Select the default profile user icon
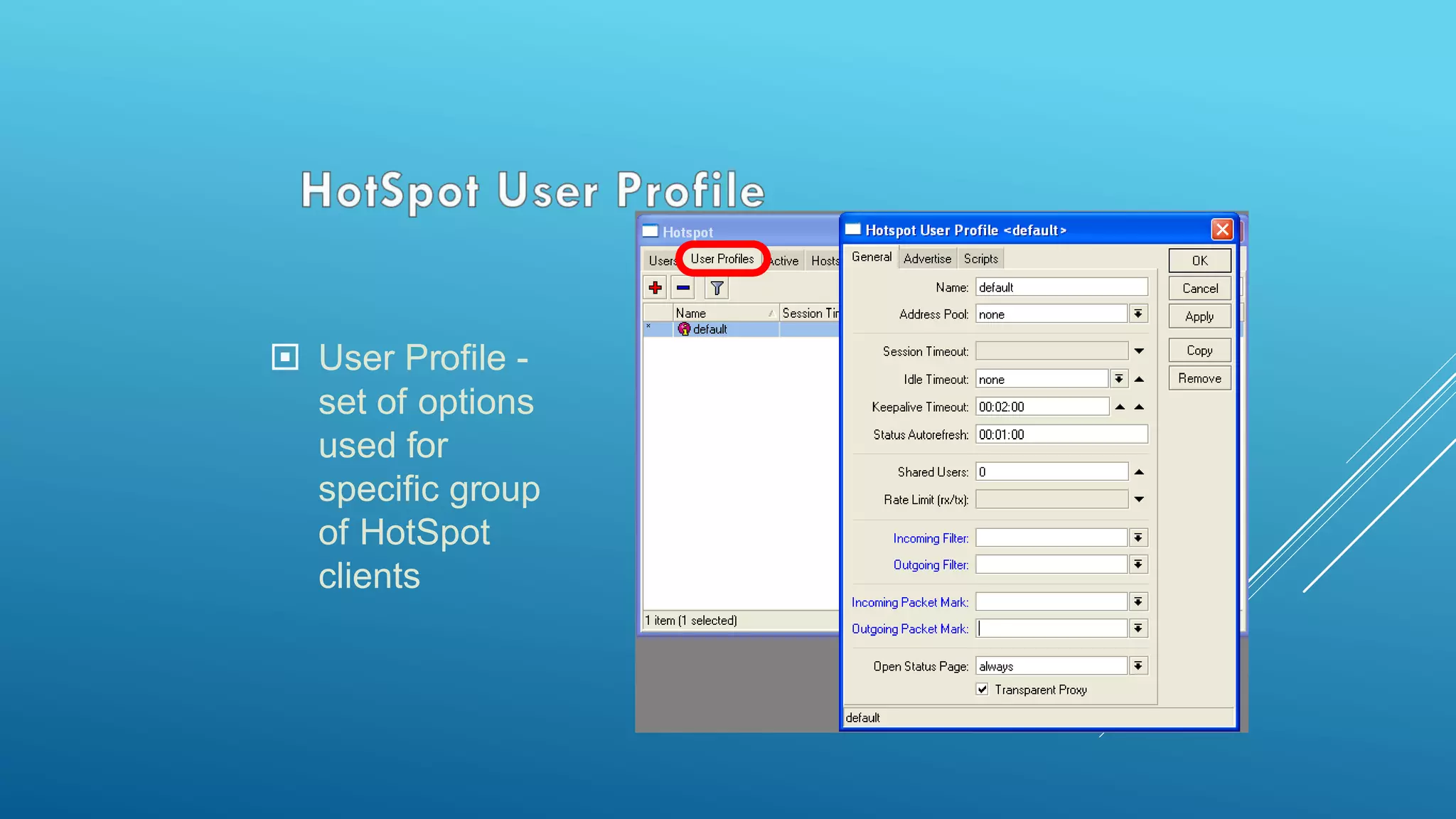Image resolution: width=1456 pixels, height=819 pixels. pyautogui.click(x=684, y=329)
